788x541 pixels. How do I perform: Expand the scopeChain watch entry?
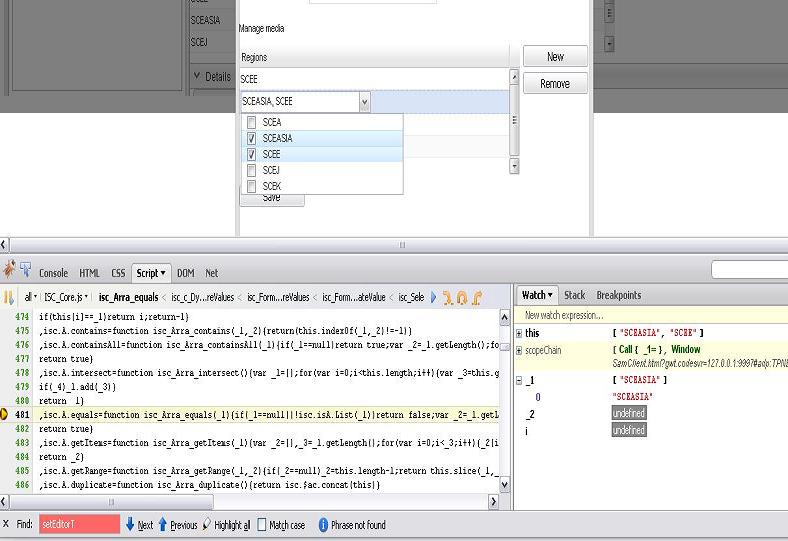(519, 350)
